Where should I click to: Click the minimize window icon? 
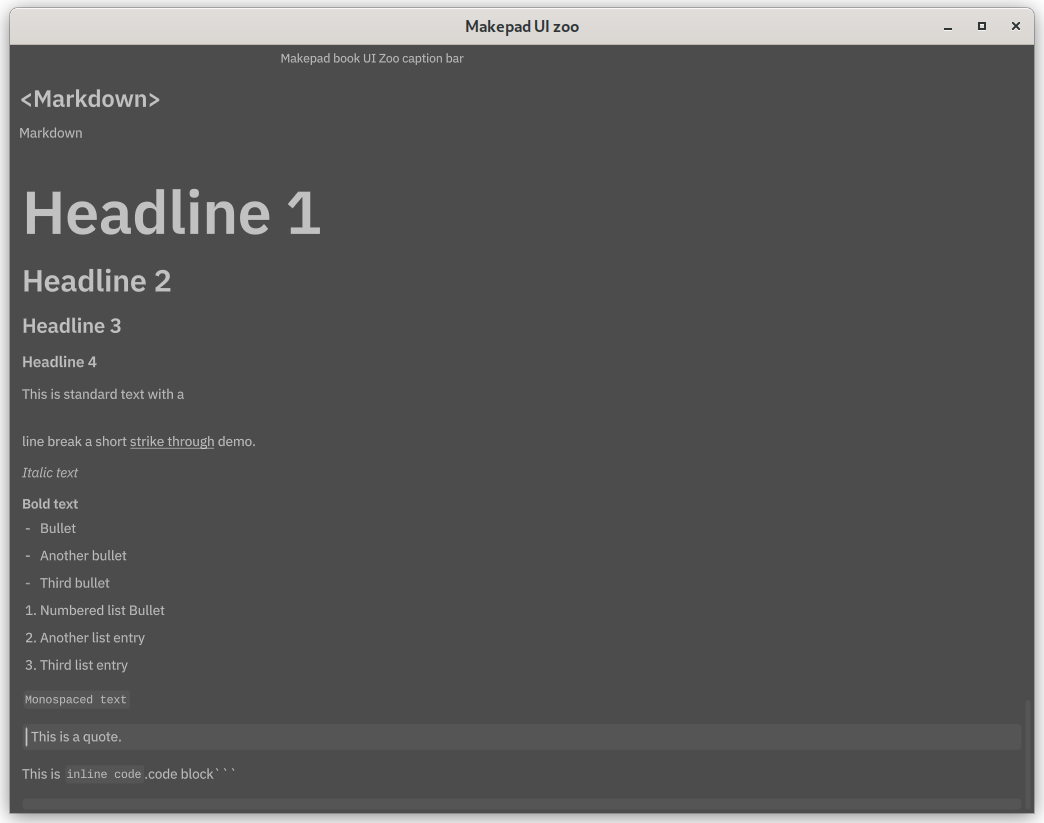(x=946, y=26)
